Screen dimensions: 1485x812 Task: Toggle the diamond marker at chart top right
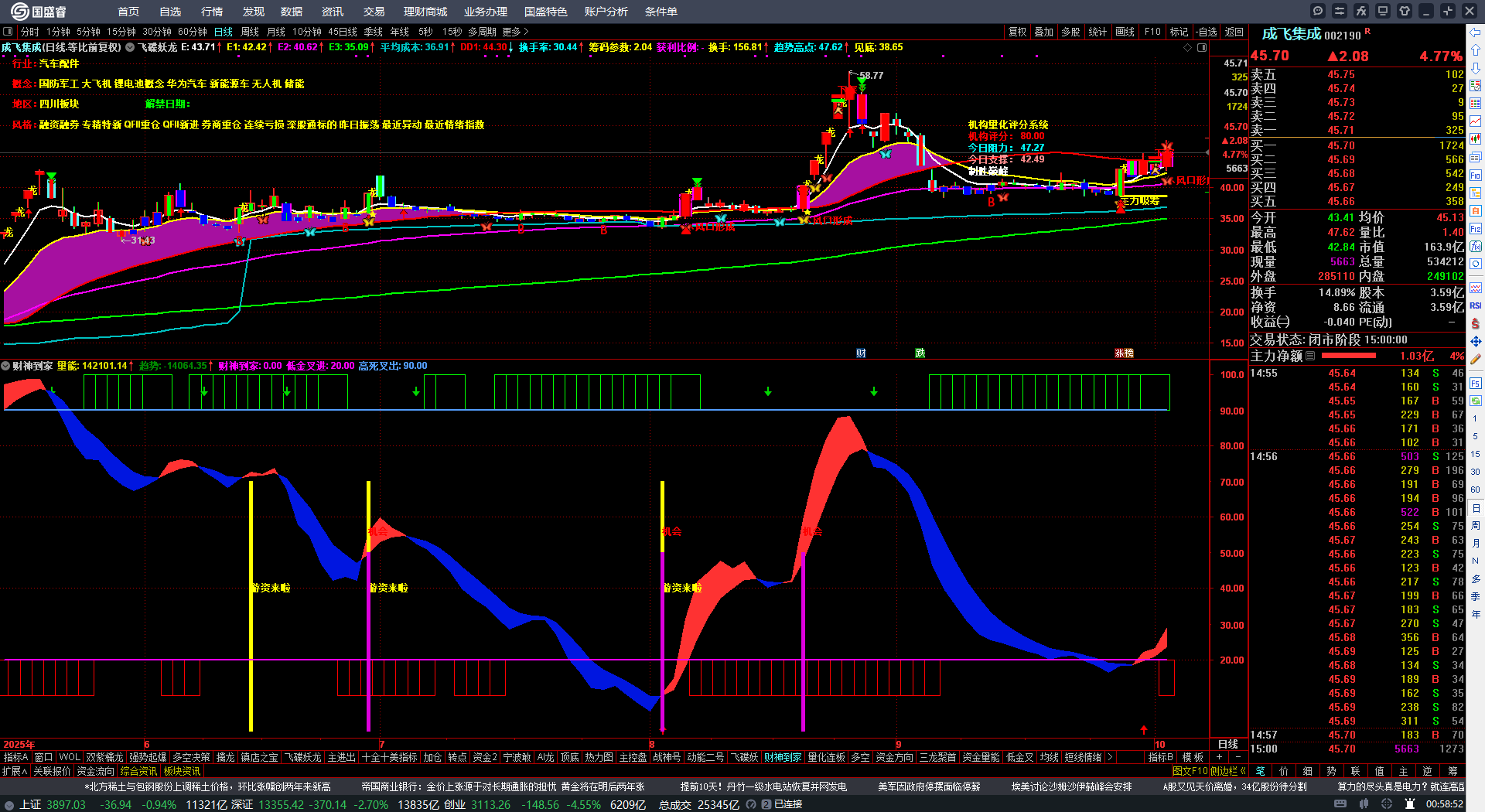[x=1188, y=47]
